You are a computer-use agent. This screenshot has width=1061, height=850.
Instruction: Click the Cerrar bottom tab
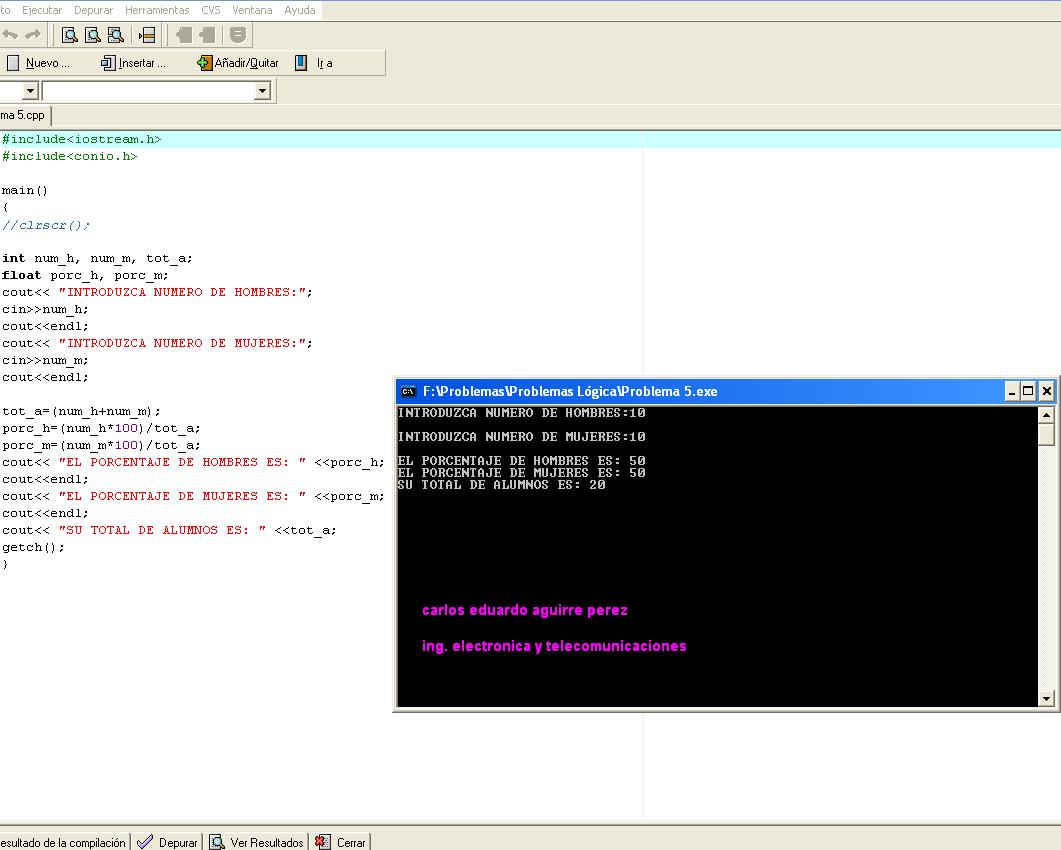coord(341,842)
